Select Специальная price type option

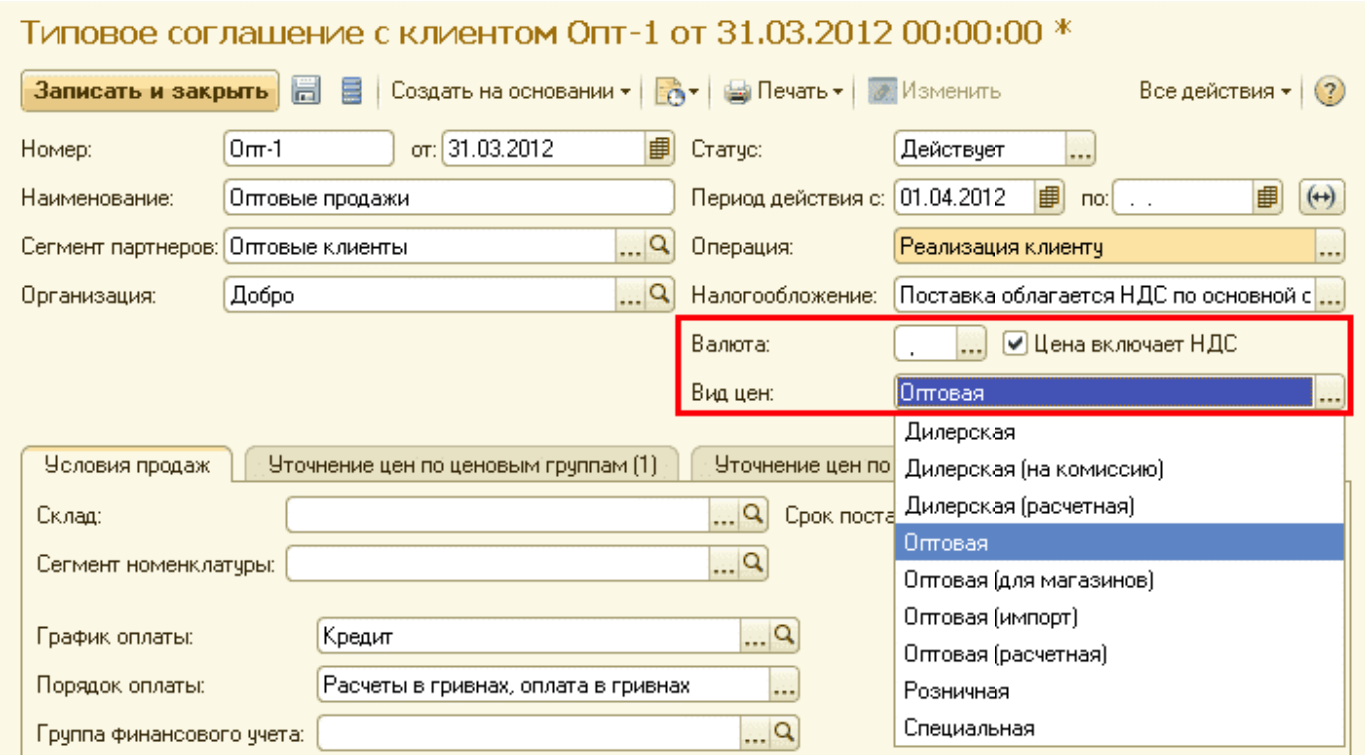(1119, 728)
